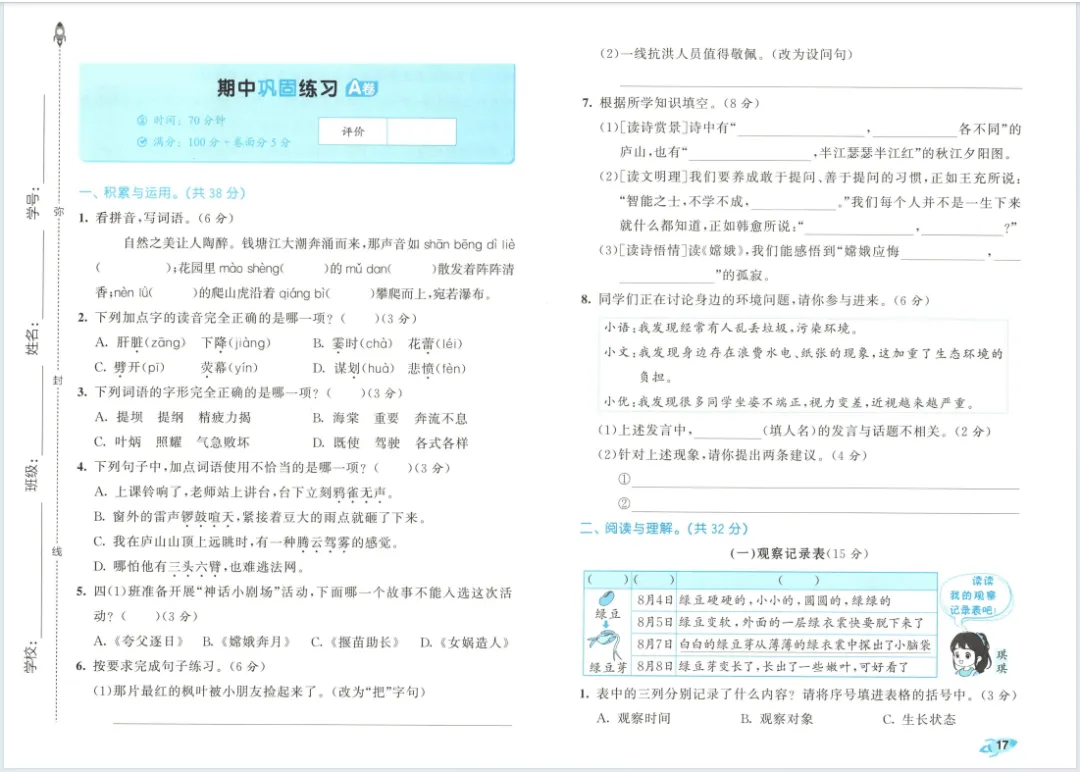Click the answer bracket of question 3

[346, 393]
